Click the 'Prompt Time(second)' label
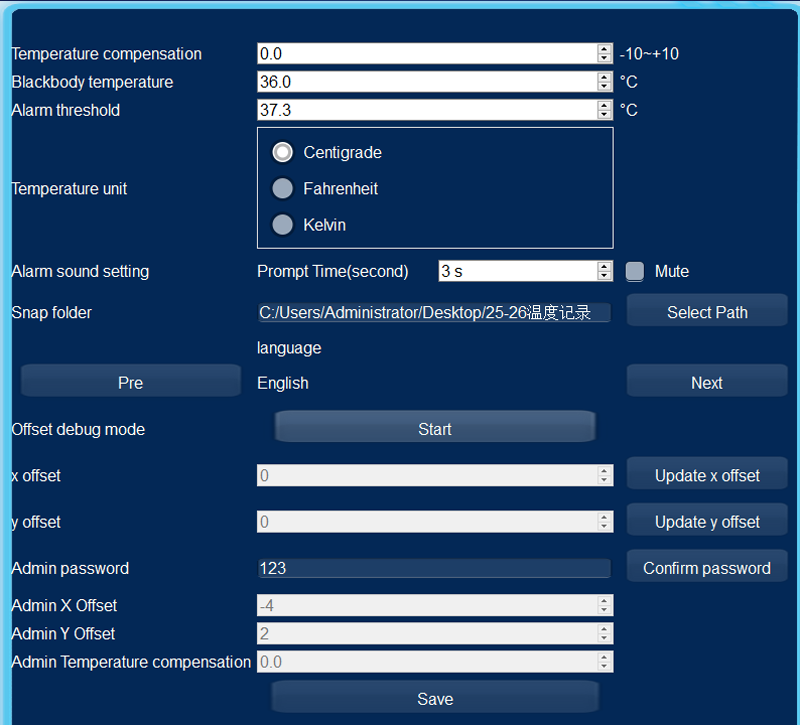This screenshot has height=725, width=800. tap(333, 271)
